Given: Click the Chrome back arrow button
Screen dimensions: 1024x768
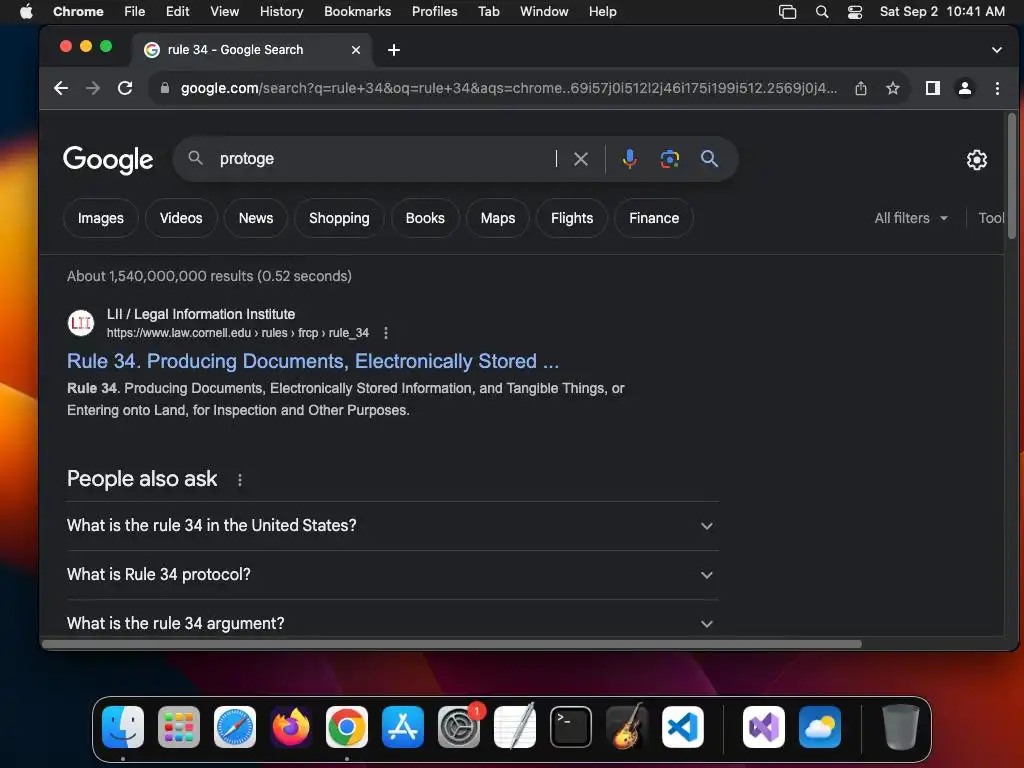Looking at the screenshot, I should [x=61, y=88].
